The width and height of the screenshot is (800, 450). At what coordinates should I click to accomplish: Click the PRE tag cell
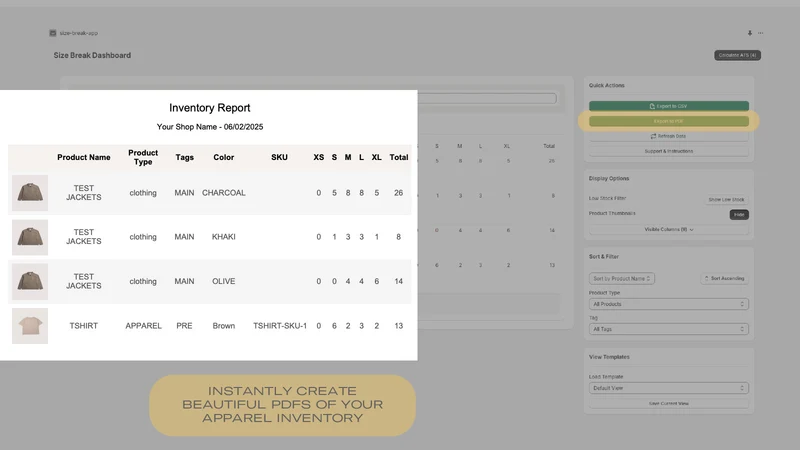pyautogui.click(x=184, y=326)
